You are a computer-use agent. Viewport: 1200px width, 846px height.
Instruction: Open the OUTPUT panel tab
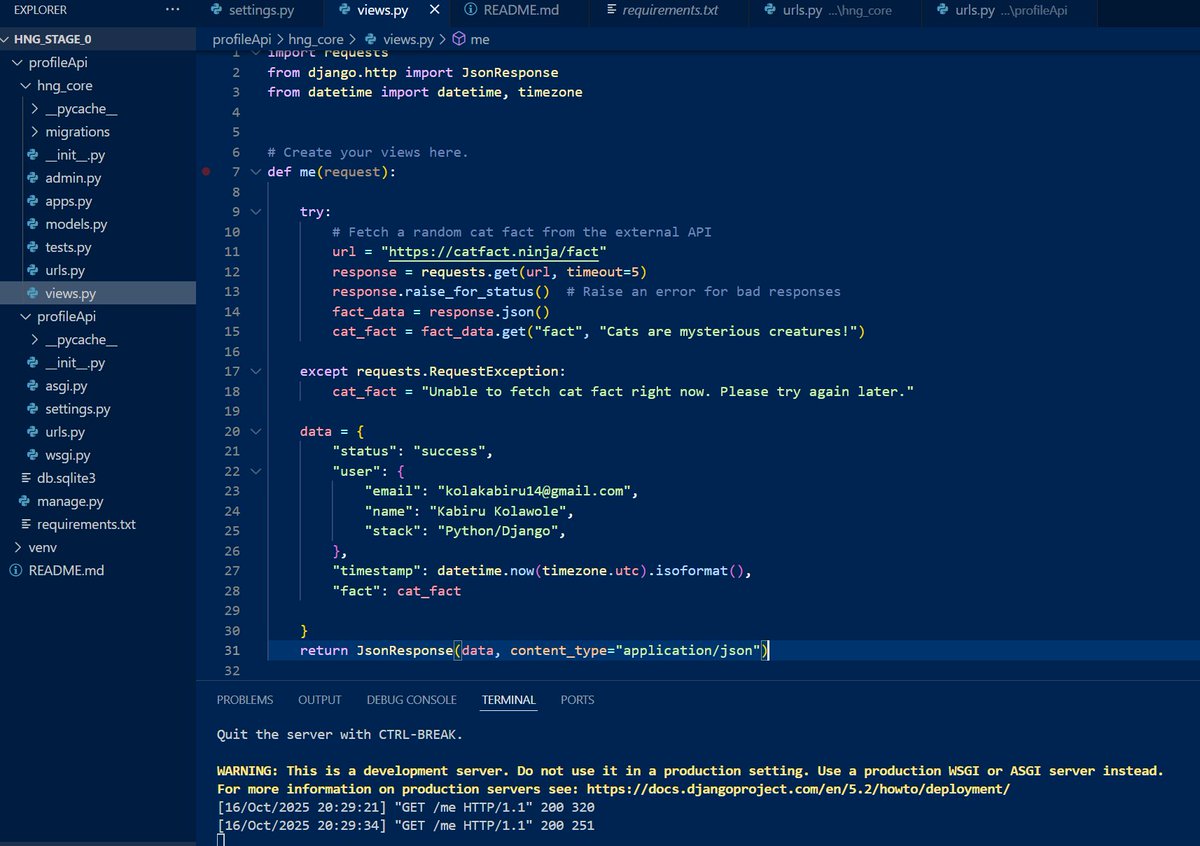tap(320, 700)
